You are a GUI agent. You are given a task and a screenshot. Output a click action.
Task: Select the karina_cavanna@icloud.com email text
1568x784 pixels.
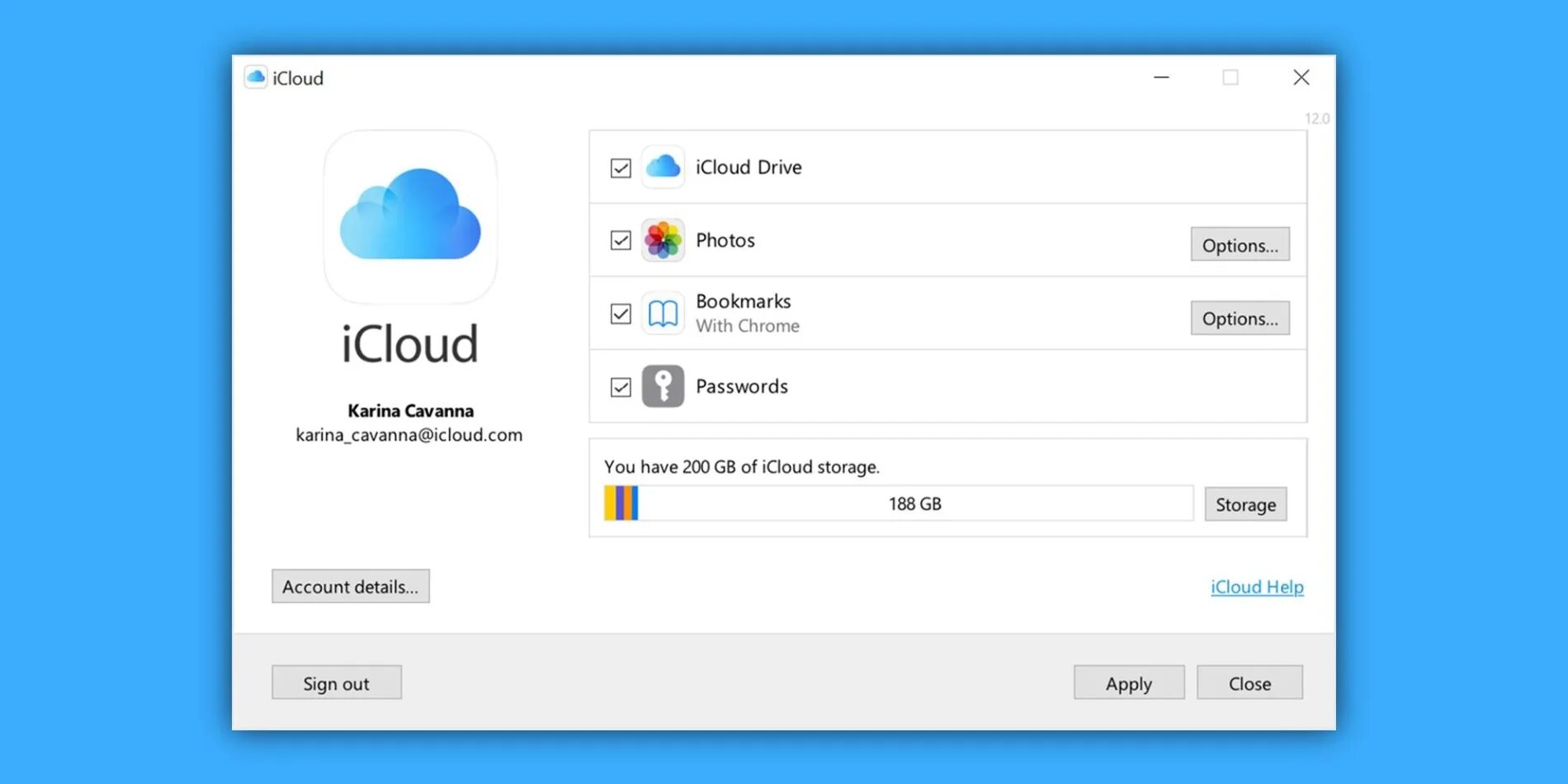click(409, 435)
